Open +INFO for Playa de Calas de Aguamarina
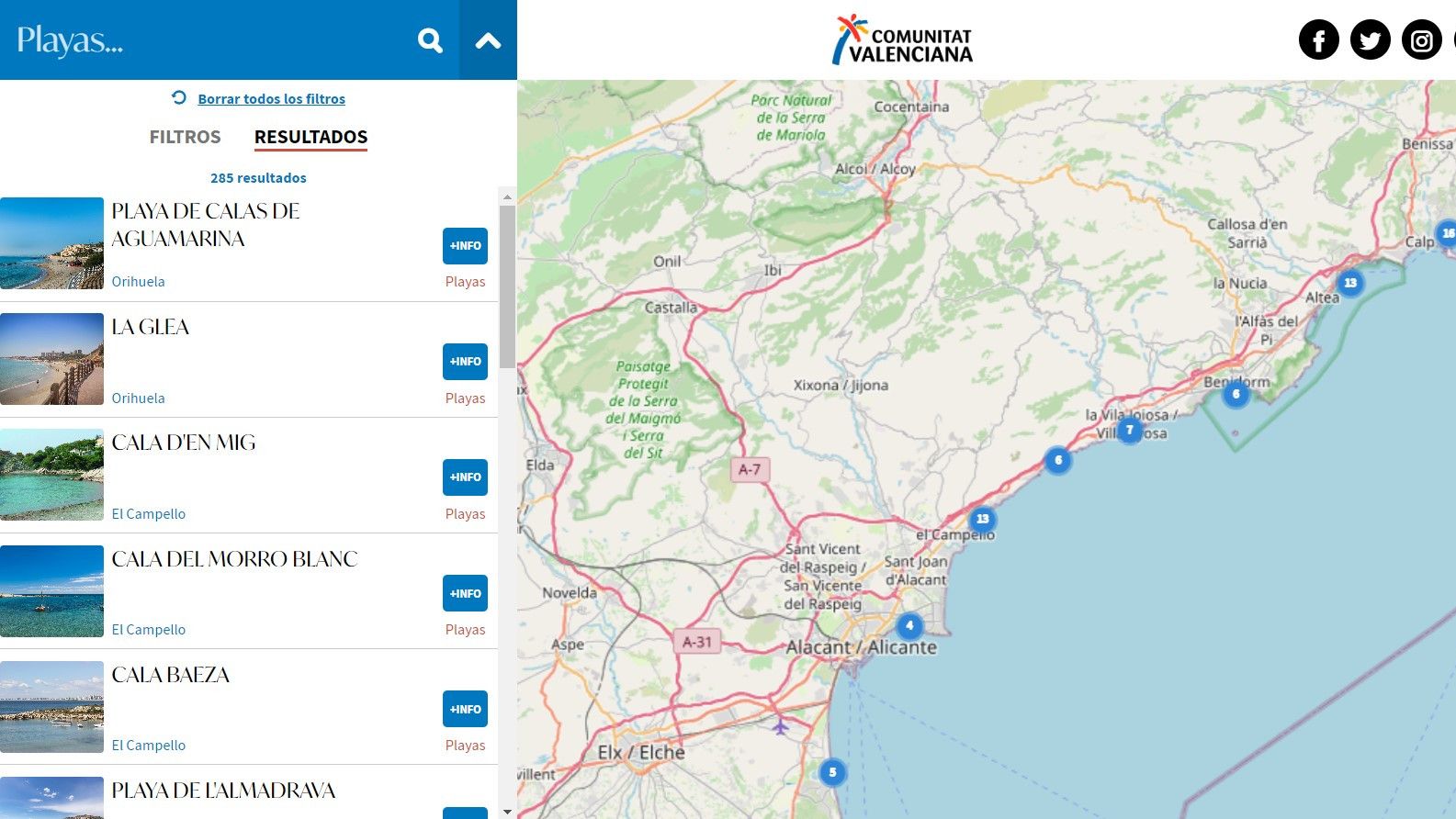Screen dimensions: 1456x819 (465, 246)
